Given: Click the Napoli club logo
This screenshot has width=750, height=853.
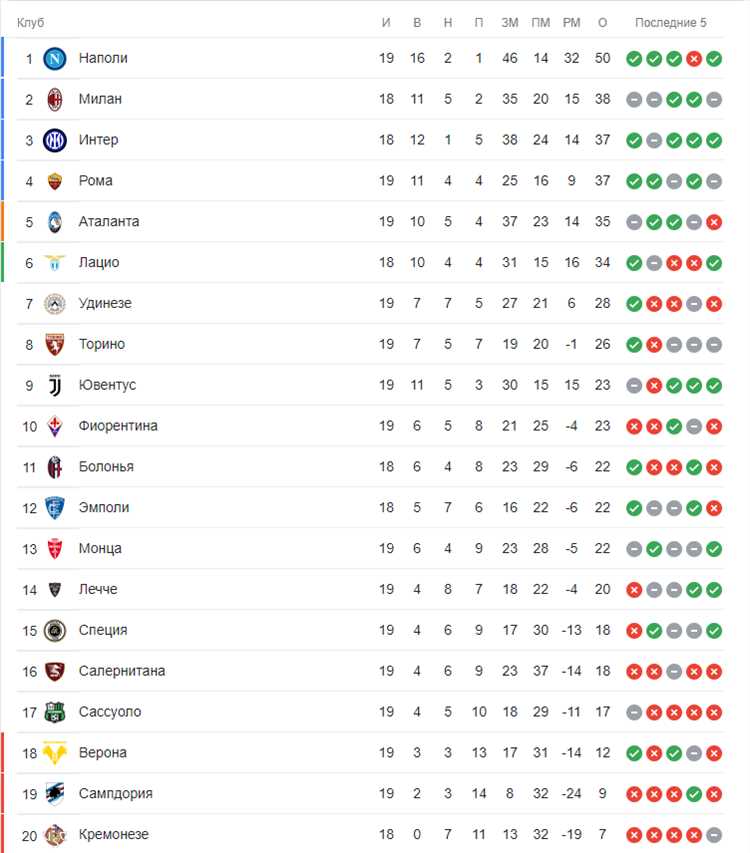Looking at the screenshot, I should pos(54,58).
